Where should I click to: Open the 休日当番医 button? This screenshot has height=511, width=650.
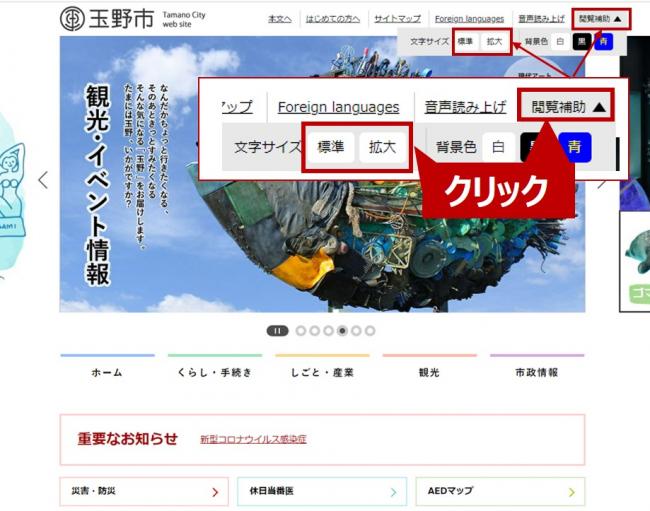pos(322,492)
